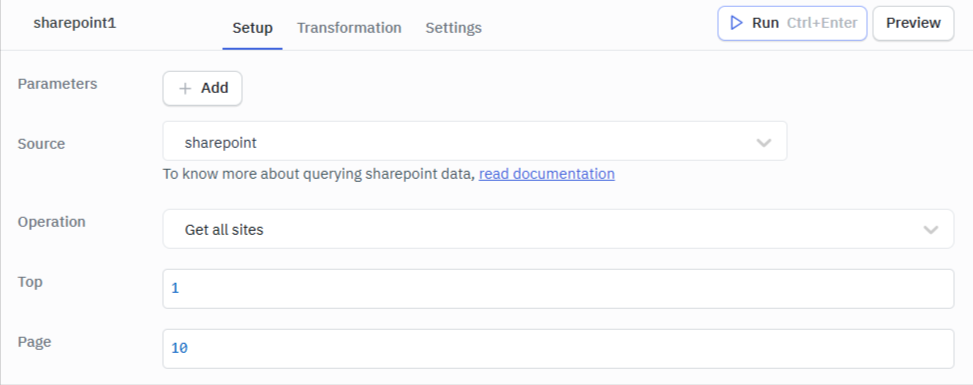
Task: Click the Ctrl+Enter shortcut hint
Action: pos(822,23)
